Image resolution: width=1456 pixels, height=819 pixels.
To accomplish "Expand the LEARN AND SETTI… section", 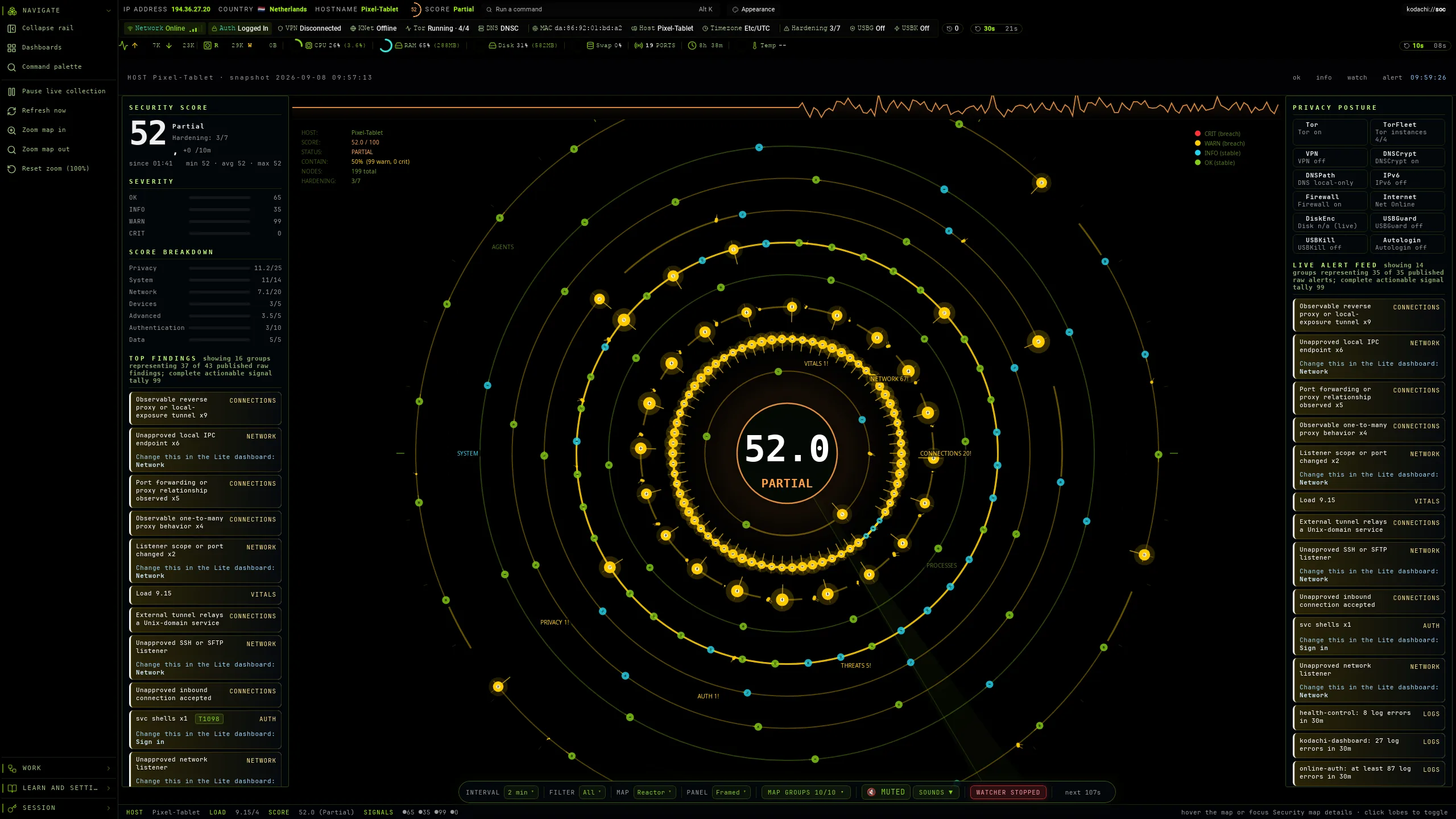I will (59, 788).
